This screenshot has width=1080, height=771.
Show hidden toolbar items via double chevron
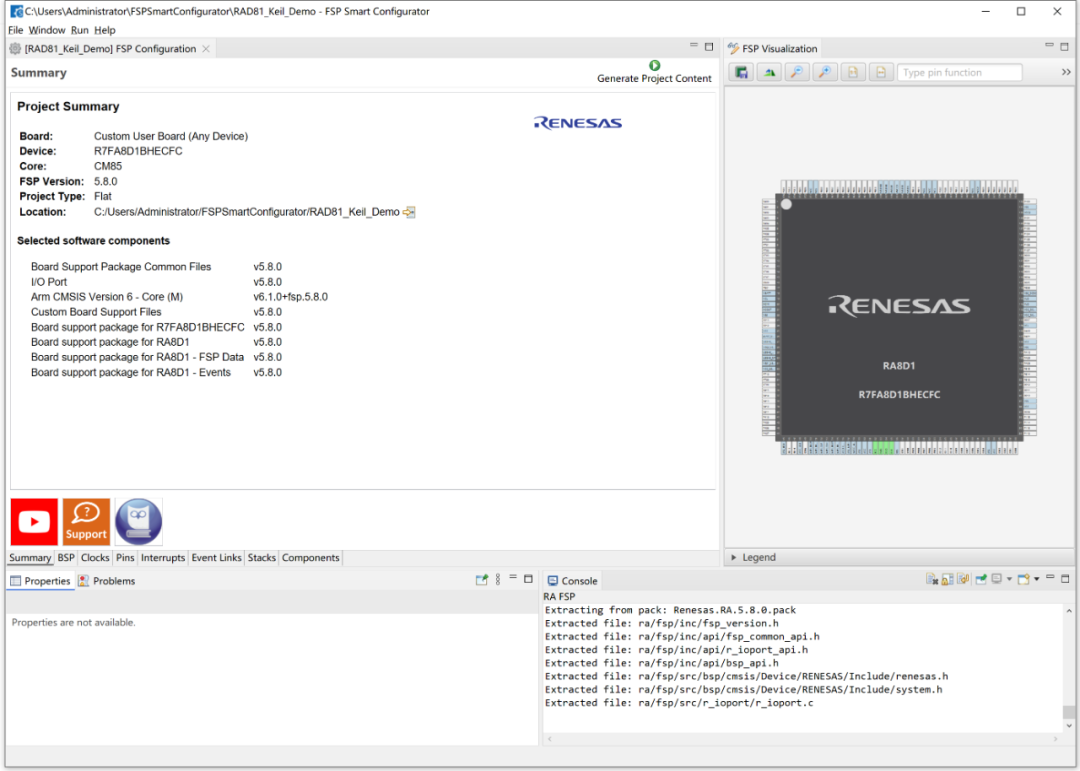(x=1066, y=72)
